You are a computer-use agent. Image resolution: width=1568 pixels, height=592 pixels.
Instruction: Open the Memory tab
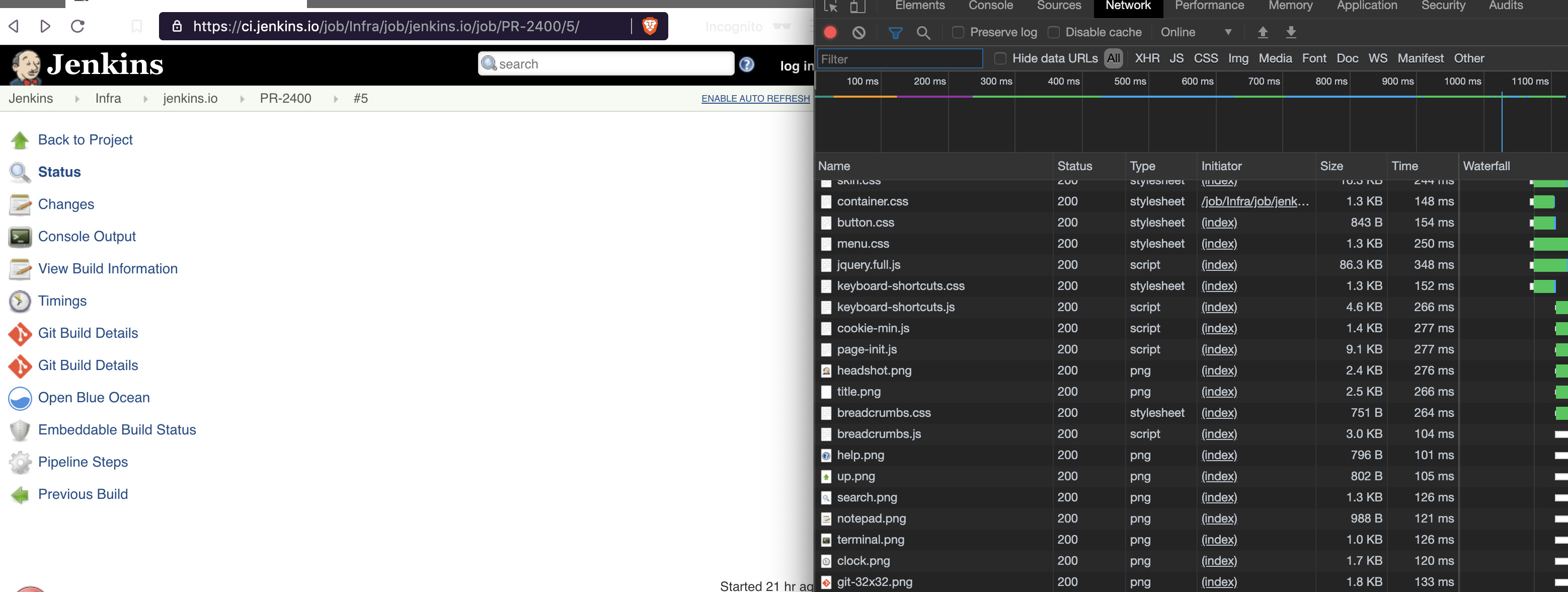coord(1290,6)
